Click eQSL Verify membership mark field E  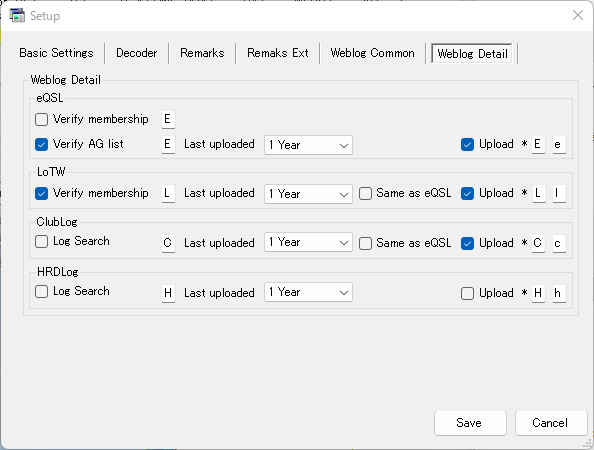[168, 119]
